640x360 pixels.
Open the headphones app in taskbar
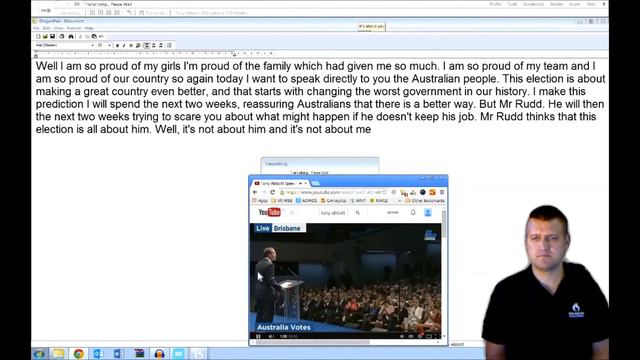[x=159, y=353]
